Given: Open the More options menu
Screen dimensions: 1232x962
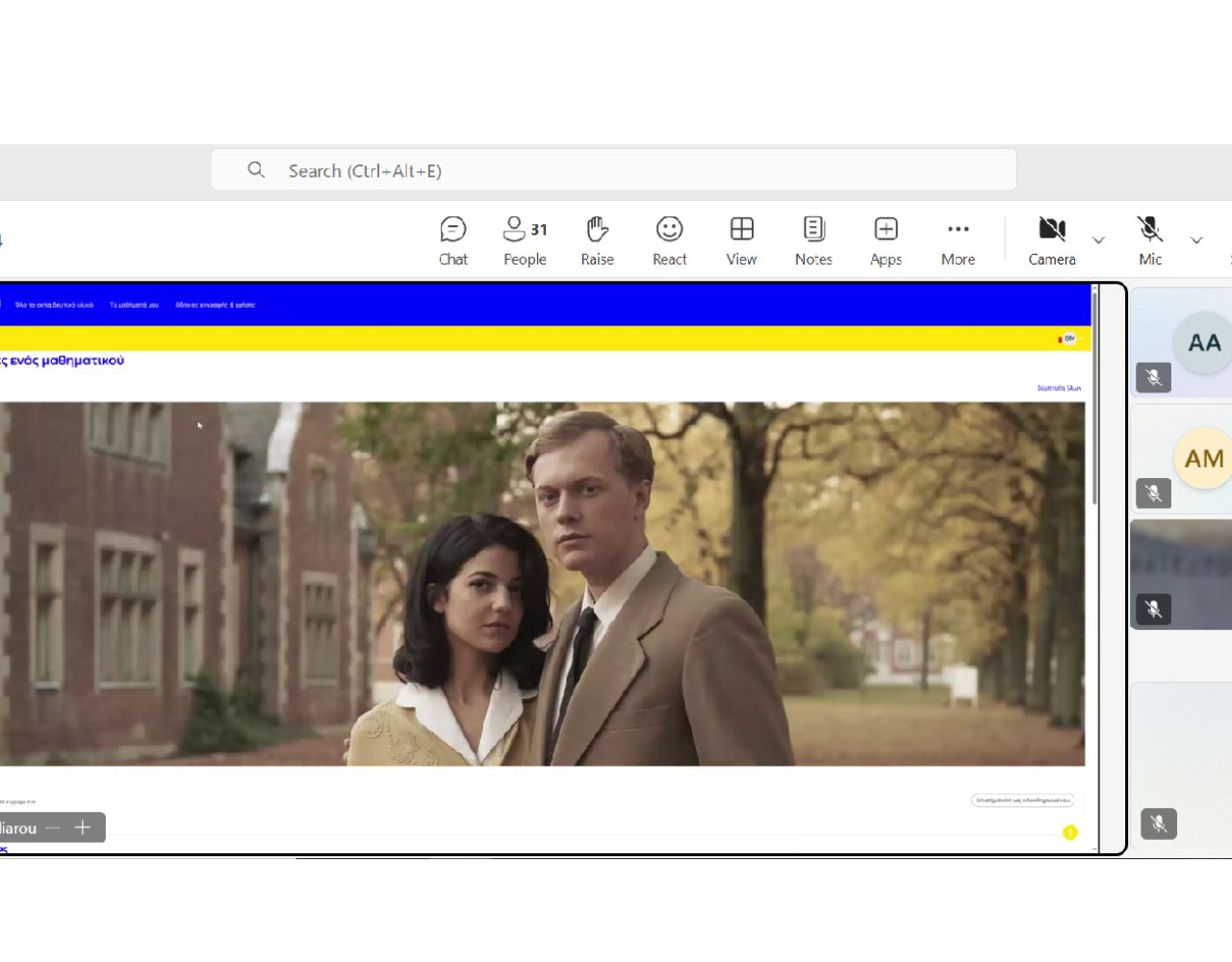Looking at the screenshot, I should (x=958, y=241).
